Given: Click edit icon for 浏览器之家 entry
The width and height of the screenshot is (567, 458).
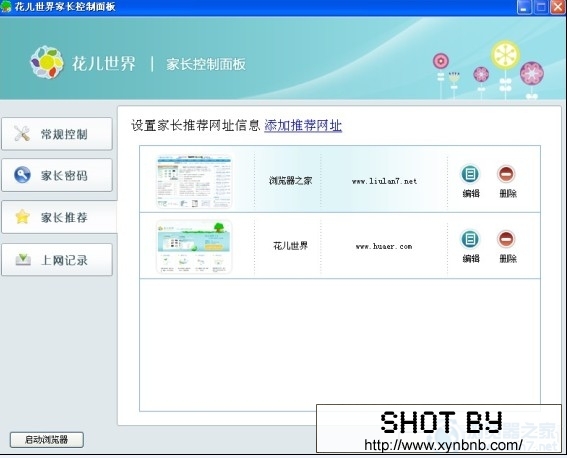Looking at the screenshot, I should 470,174.
